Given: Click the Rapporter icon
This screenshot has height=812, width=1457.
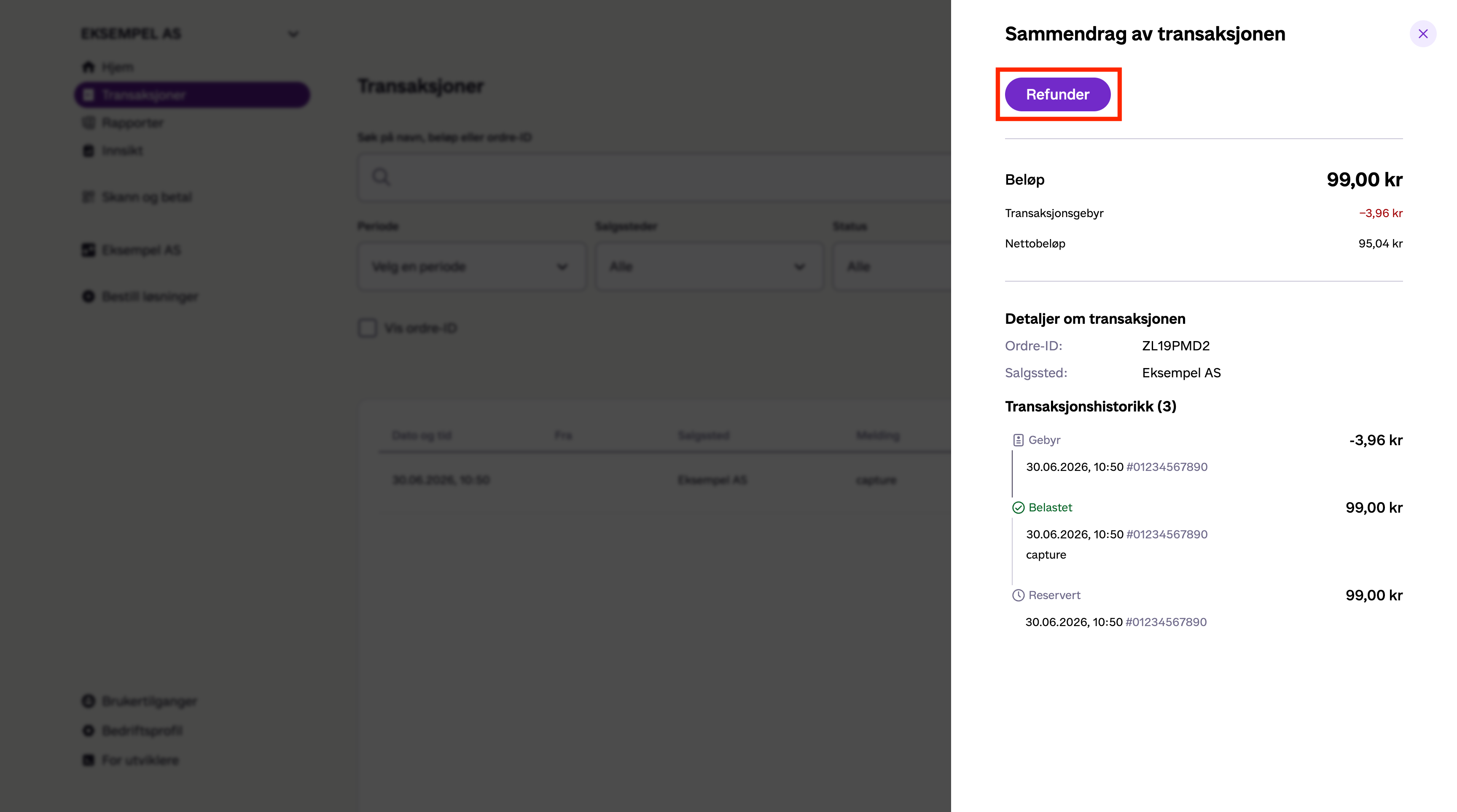Looking at the screenshot, I should pyautogui.click(x=88, y=123).
